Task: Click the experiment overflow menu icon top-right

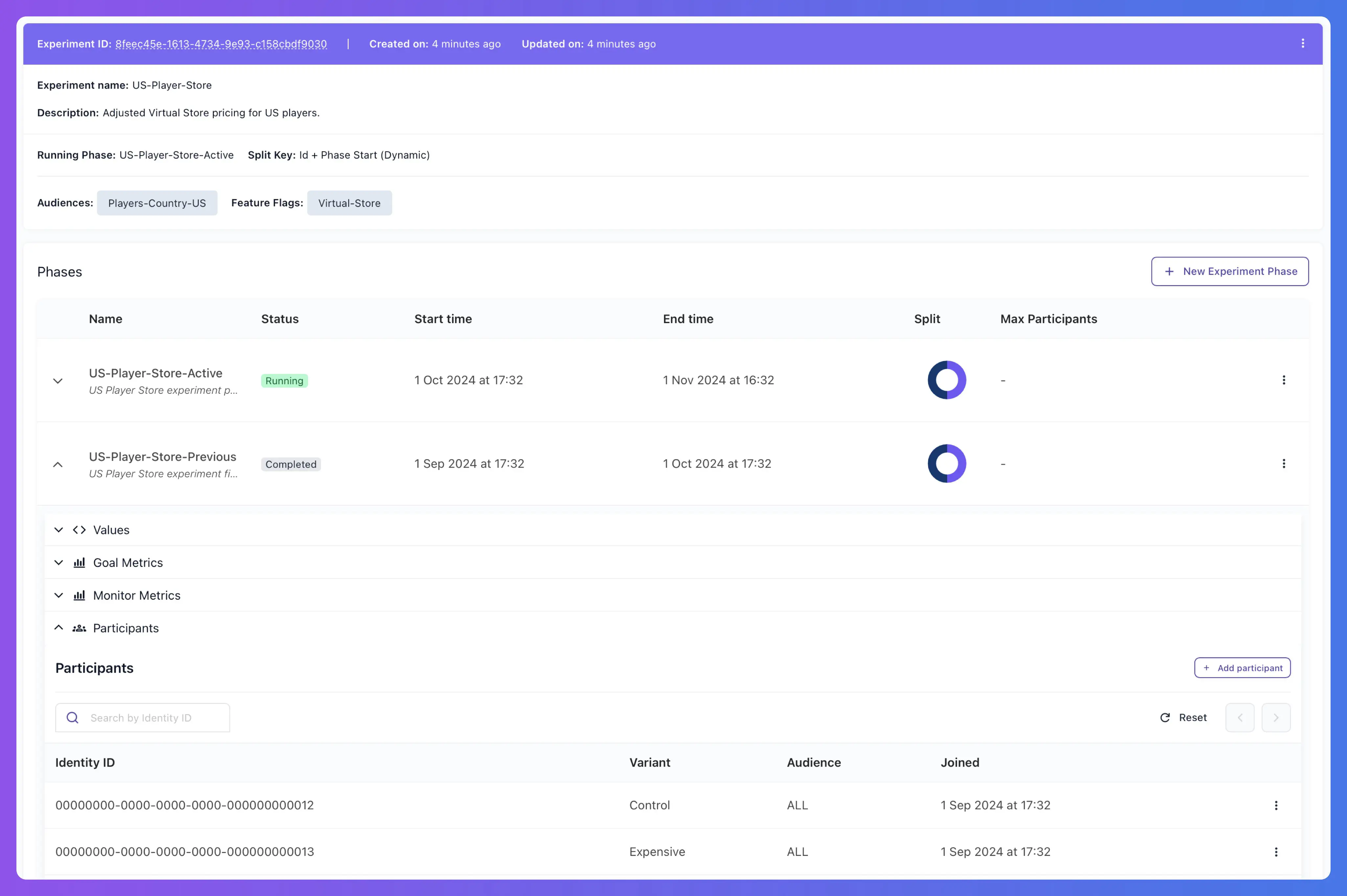Action: click(x=1303, y=43)
